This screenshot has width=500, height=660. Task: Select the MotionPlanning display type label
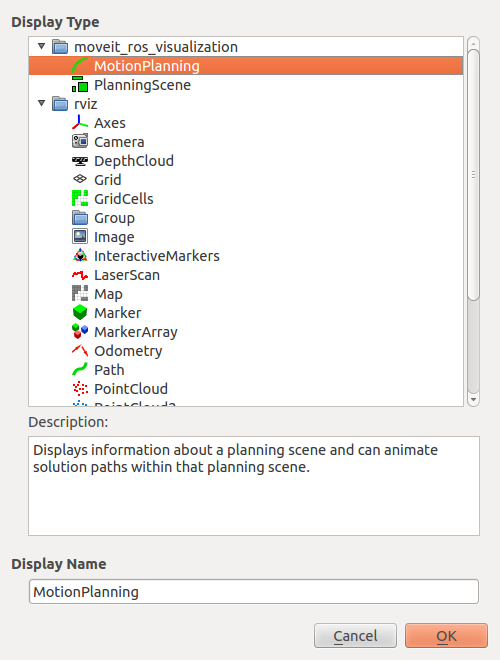tap(147, 66)
